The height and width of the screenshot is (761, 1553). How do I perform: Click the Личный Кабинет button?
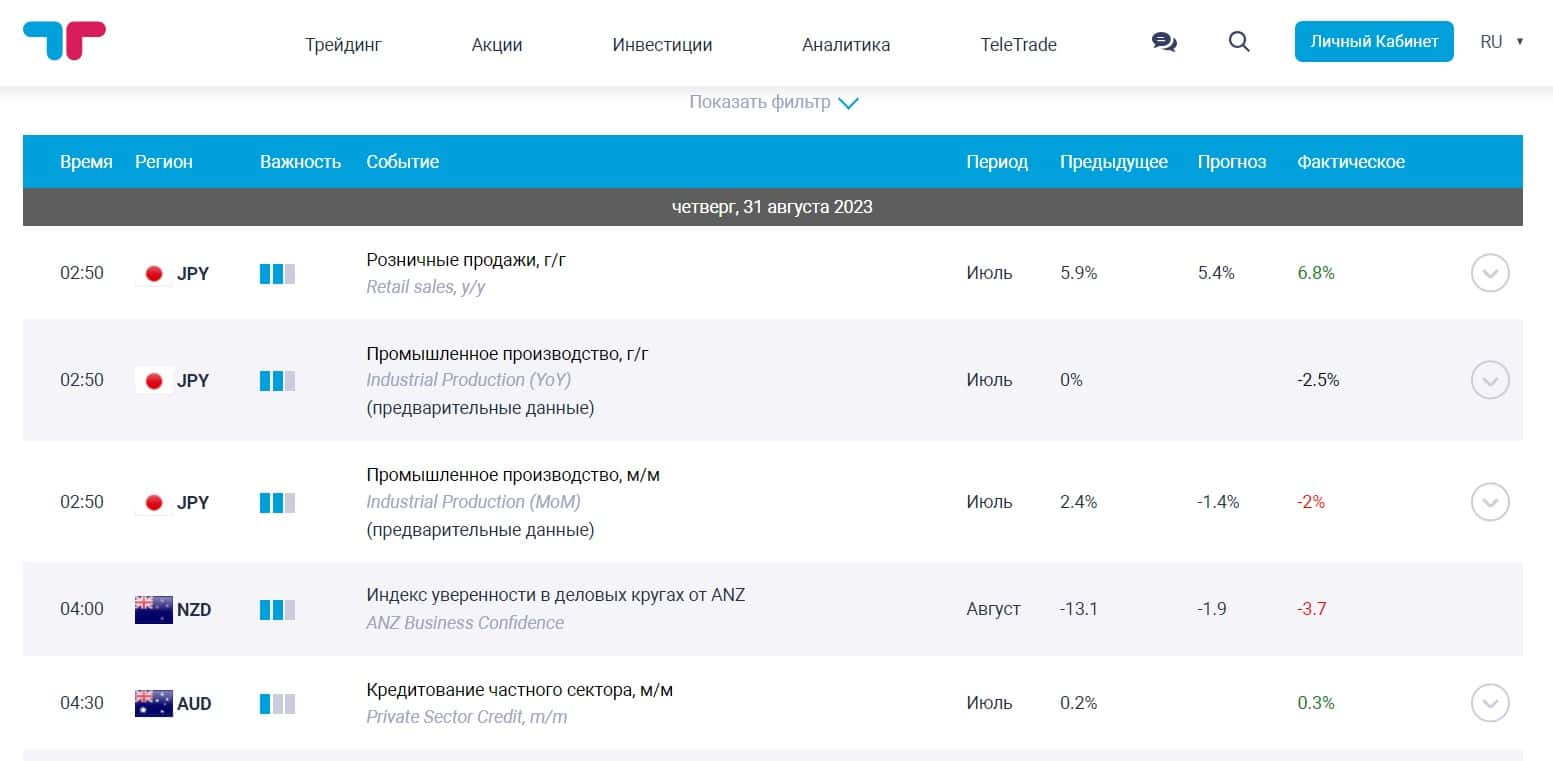tap(1374, 42)
